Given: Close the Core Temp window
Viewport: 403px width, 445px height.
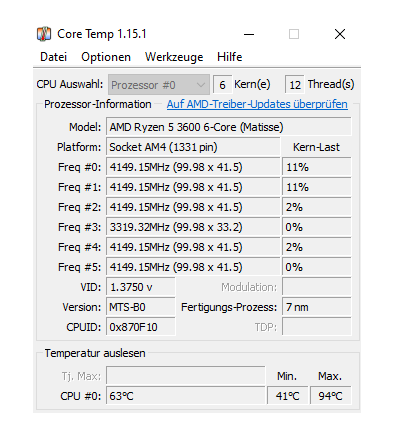Looking at the screenshot, I should [340, 34].
